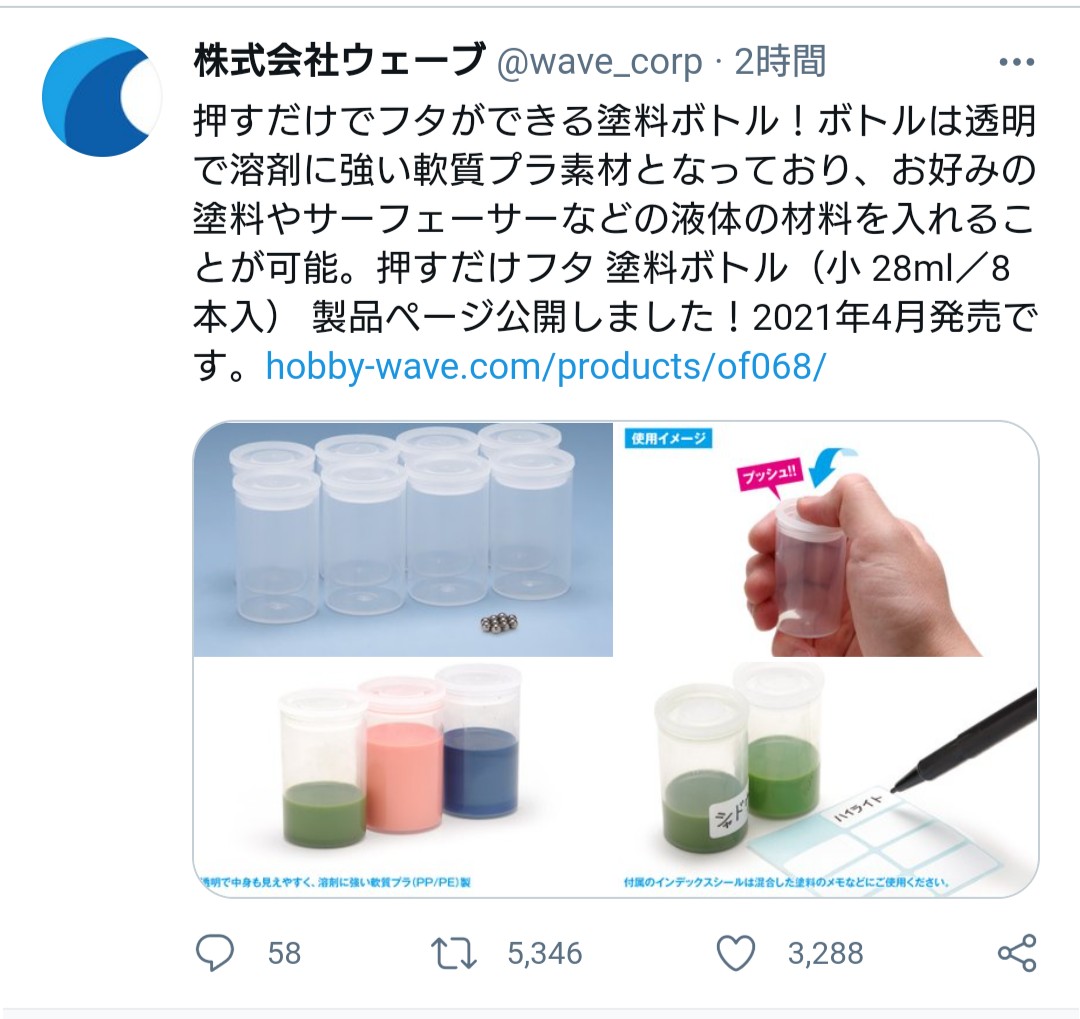Open the reply comment icon
This screenshot has height=1019, width=1080.
(215, 953)
